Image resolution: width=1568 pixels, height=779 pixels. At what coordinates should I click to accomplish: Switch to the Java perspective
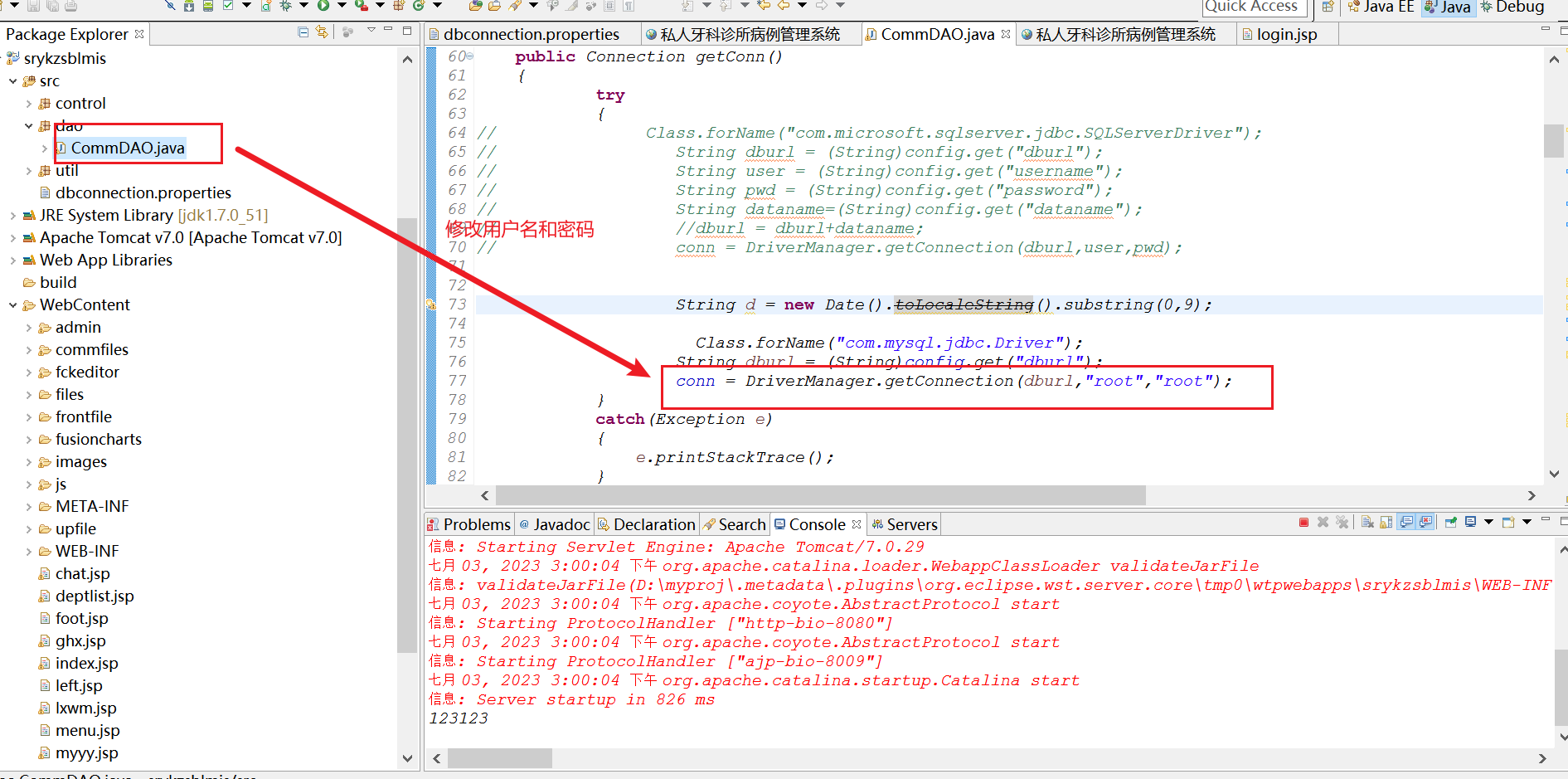tap(1448, 7)
